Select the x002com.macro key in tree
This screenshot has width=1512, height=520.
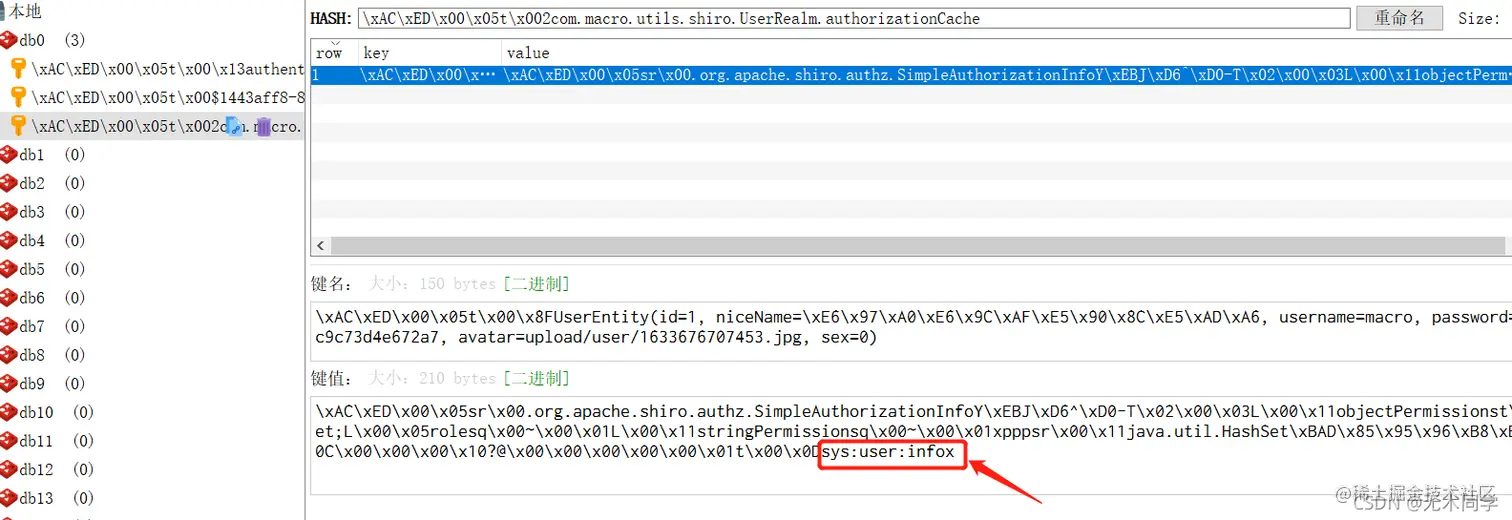click(x=167, y=126)
